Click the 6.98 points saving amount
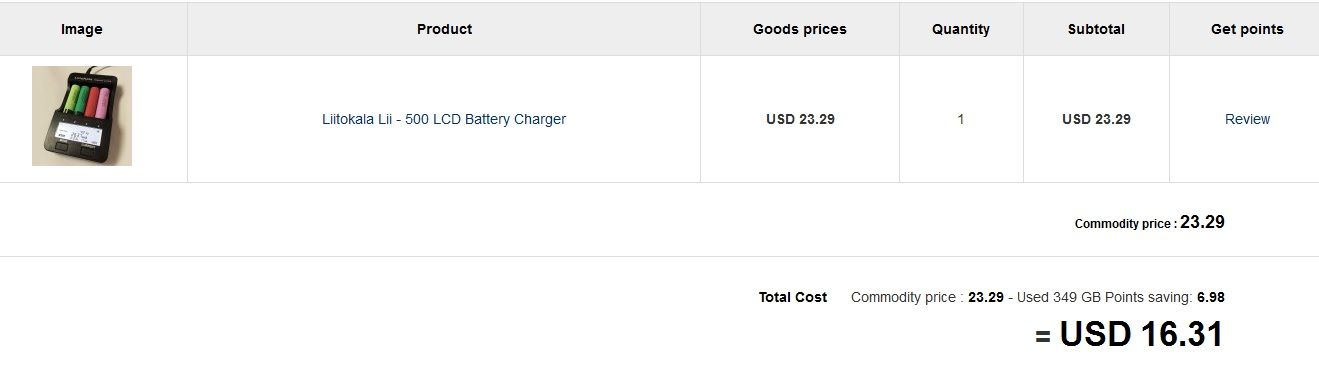The height and width of the screenshot is (365, 1319). [x=1211, y=297]
